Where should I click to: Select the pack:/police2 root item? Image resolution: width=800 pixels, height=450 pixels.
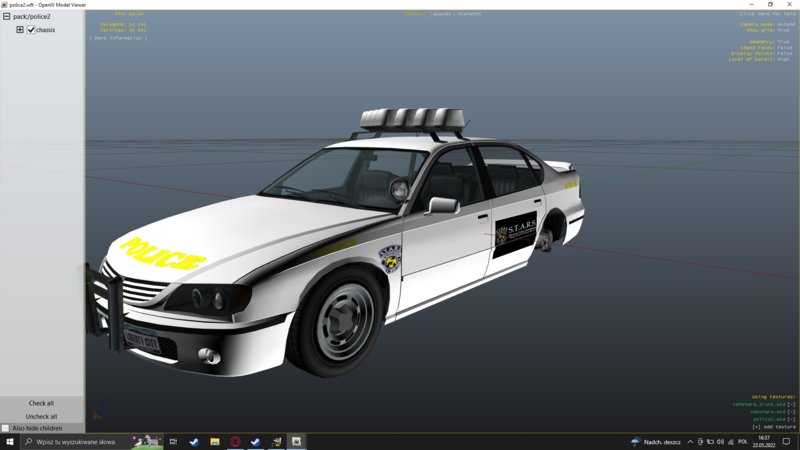32,16
